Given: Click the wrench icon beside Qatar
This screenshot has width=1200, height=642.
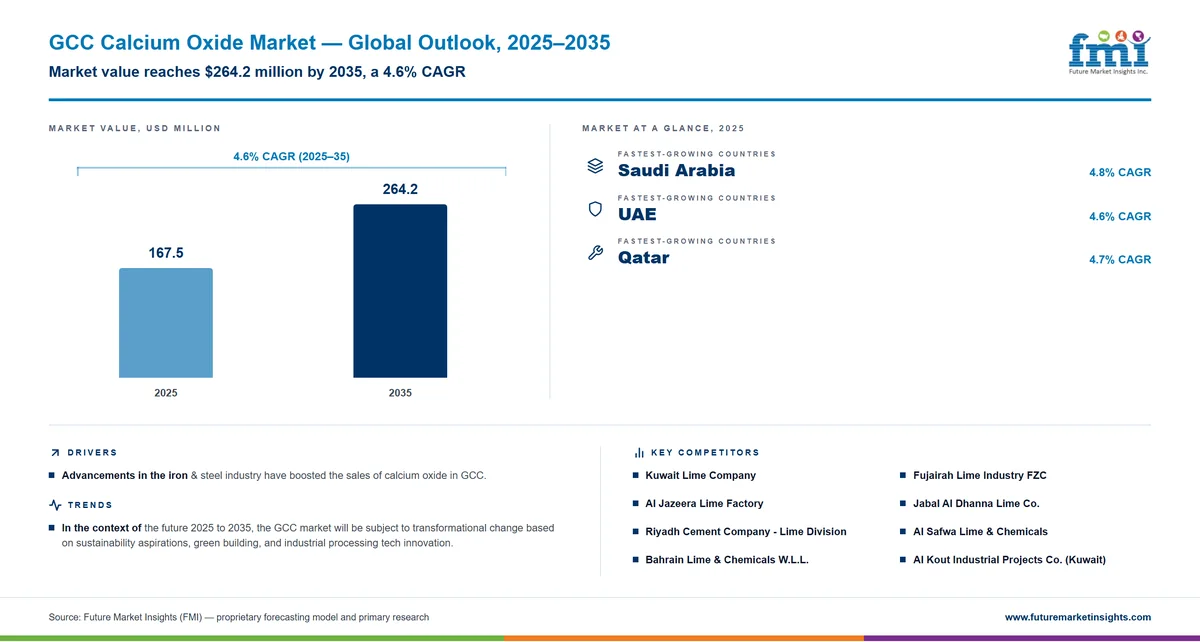Looking at the screenshot, I should (x=595, y=253).
